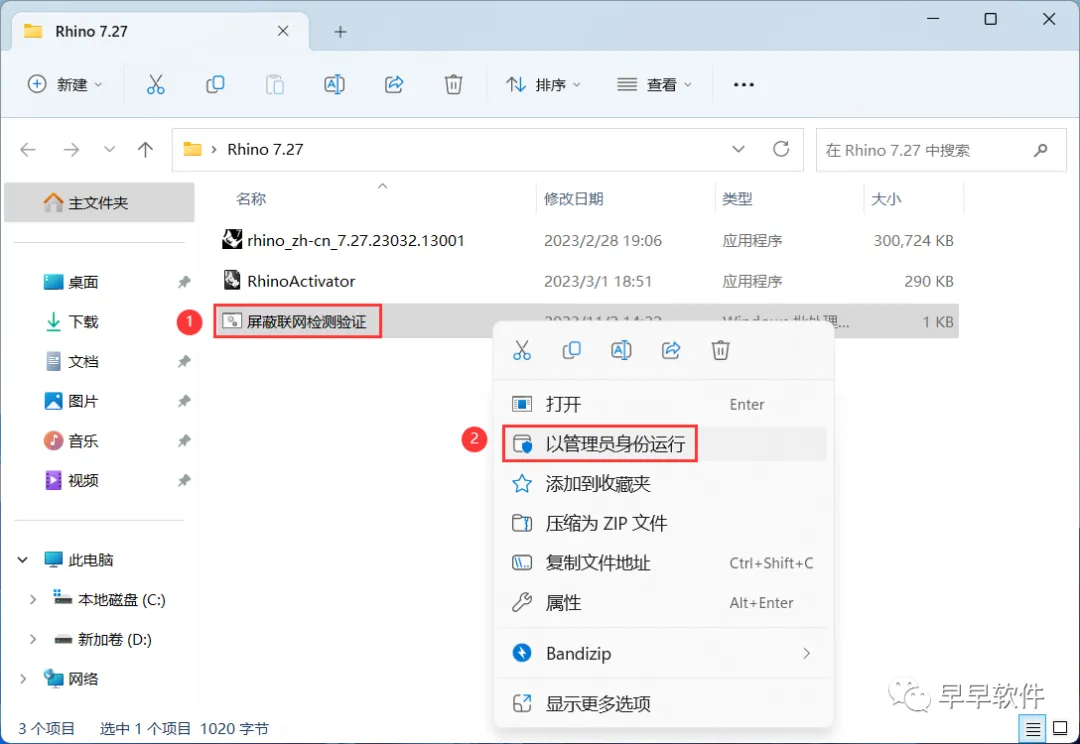This screenshot has height=744, width=1080.
Task: Sort by the 名称 column header
Action: (251, 199)
